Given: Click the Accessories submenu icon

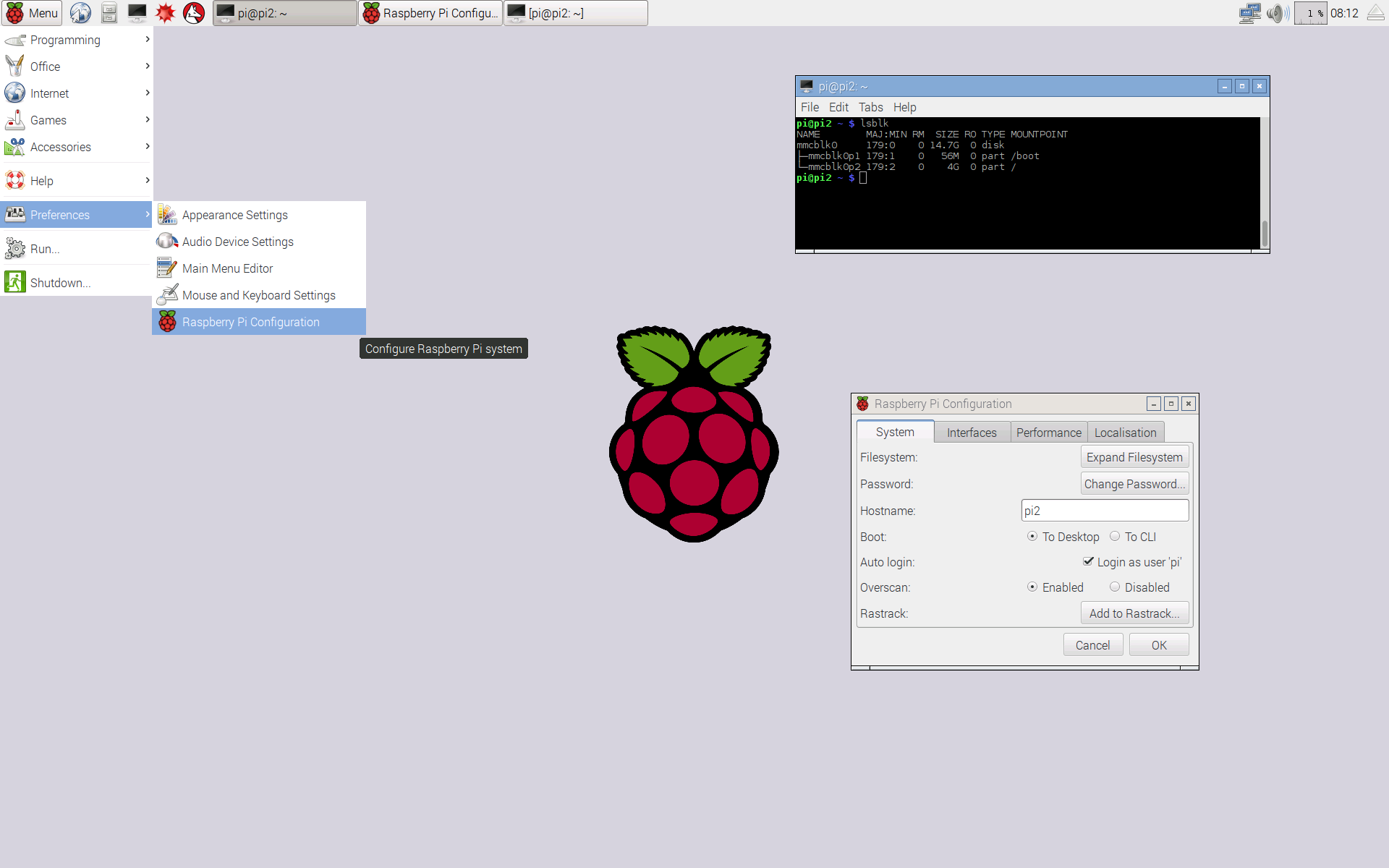Looking at the screenshot, I should pos(15,147).
